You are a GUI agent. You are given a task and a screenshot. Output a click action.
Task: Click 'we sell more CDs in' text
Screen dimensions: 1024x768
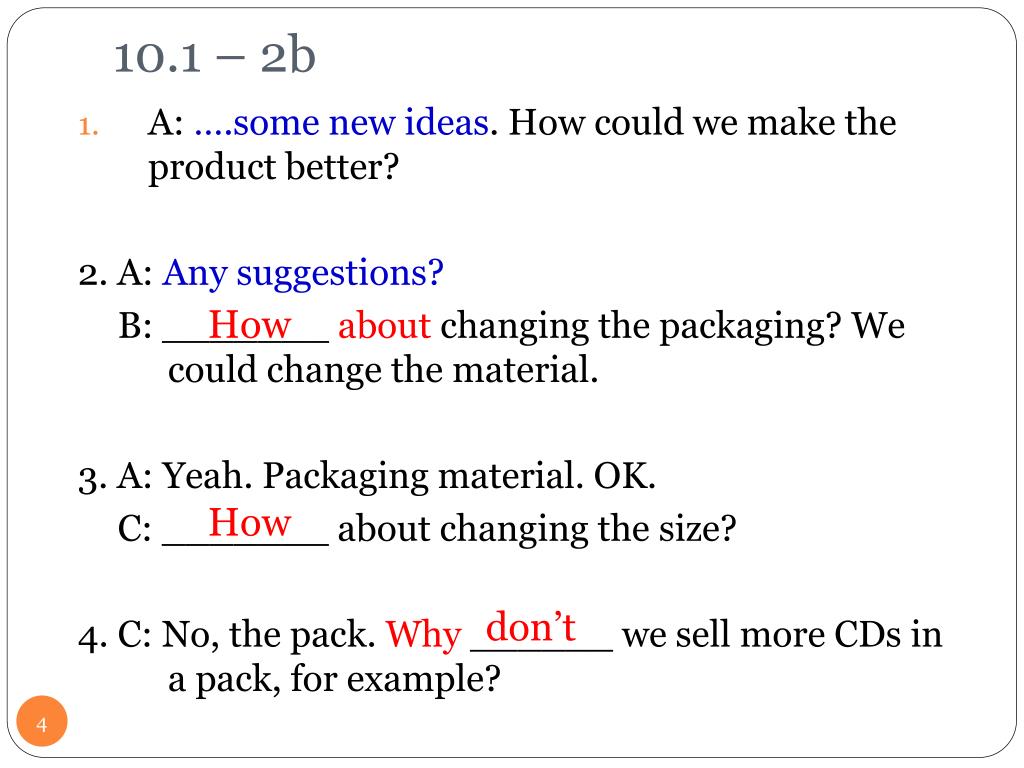click(x=782, y=634)
